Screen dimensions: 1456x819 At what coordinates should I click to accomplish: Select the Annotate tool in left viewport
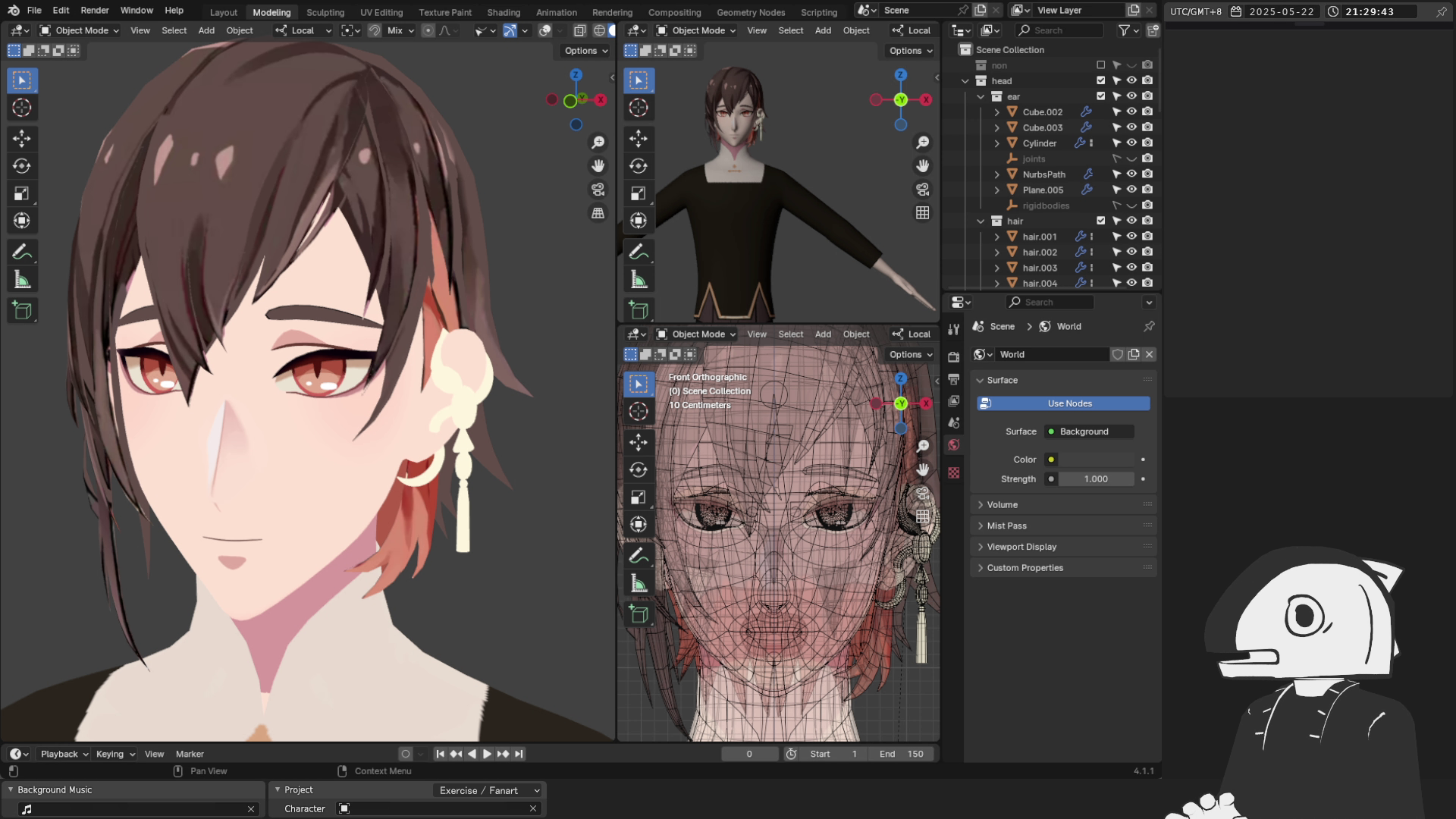(21, 252)
